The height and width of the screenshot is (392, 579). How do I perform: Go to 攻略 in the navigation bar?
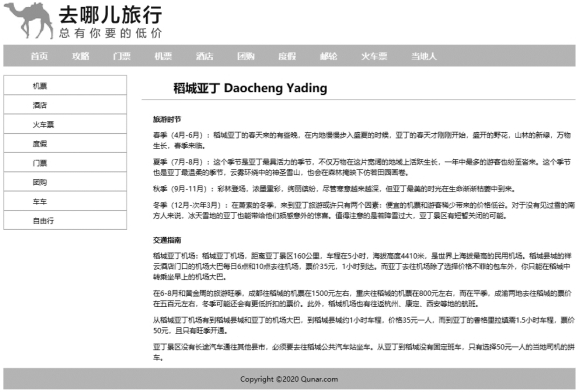(80, 56)
